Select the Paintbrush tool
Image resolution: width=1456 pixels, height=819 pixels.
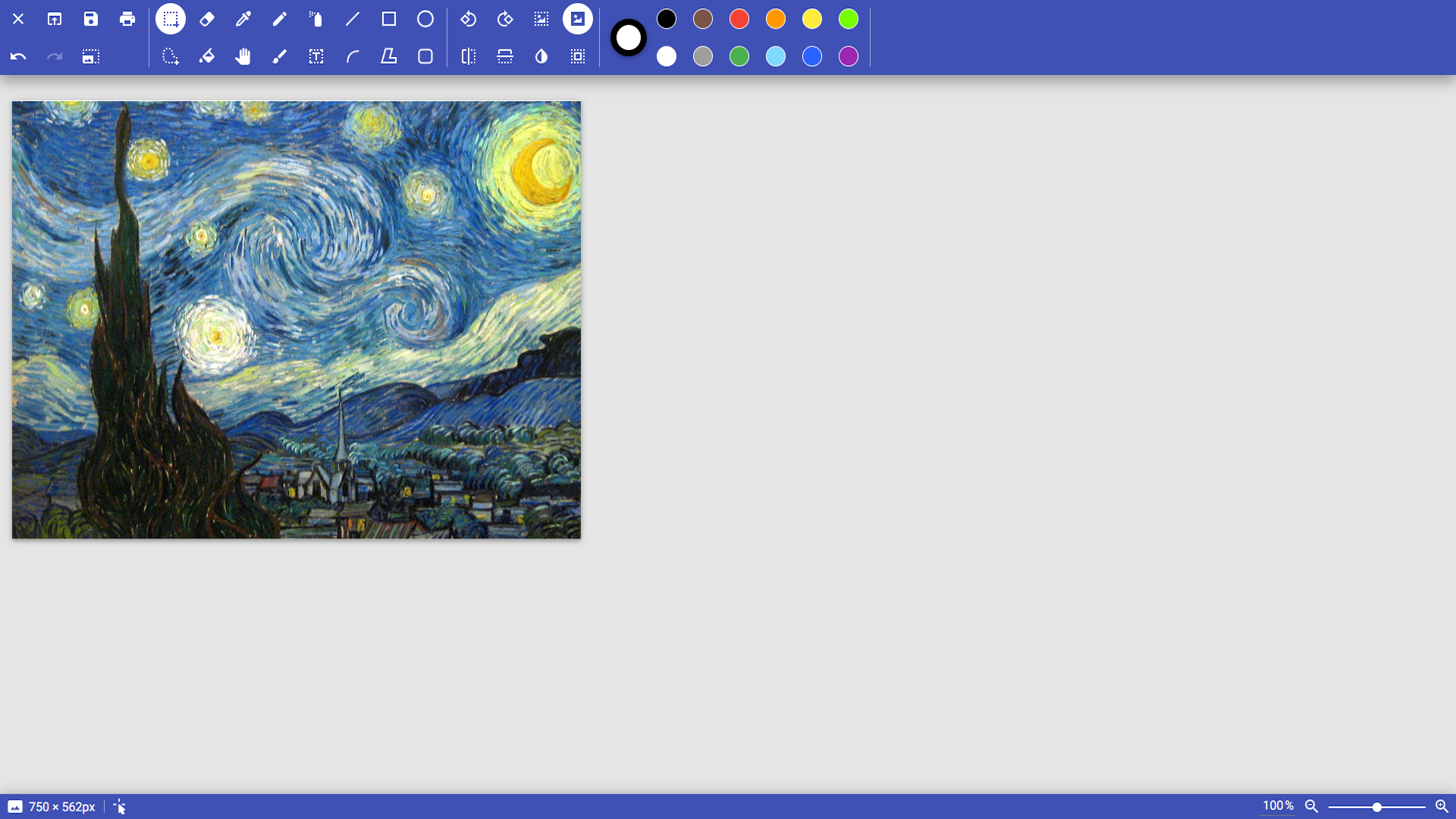280,56
